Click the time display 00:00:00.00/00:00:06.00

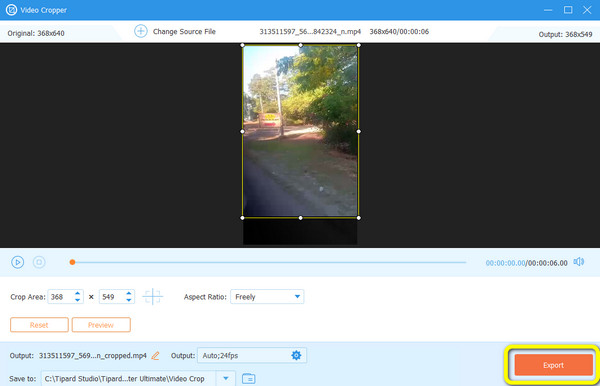click(x=527, y=263)
